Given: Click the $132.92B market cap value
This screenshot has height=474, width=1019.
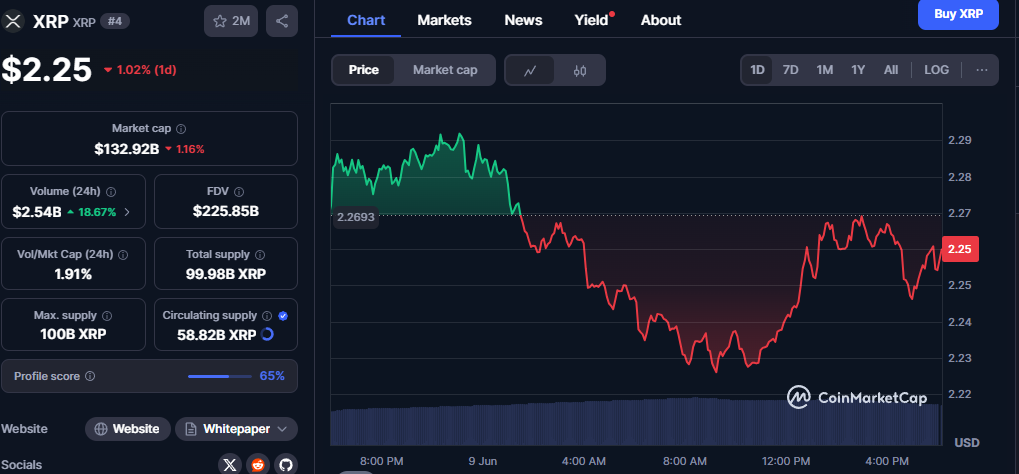Looking at the screenshot, I should [127, 149].
